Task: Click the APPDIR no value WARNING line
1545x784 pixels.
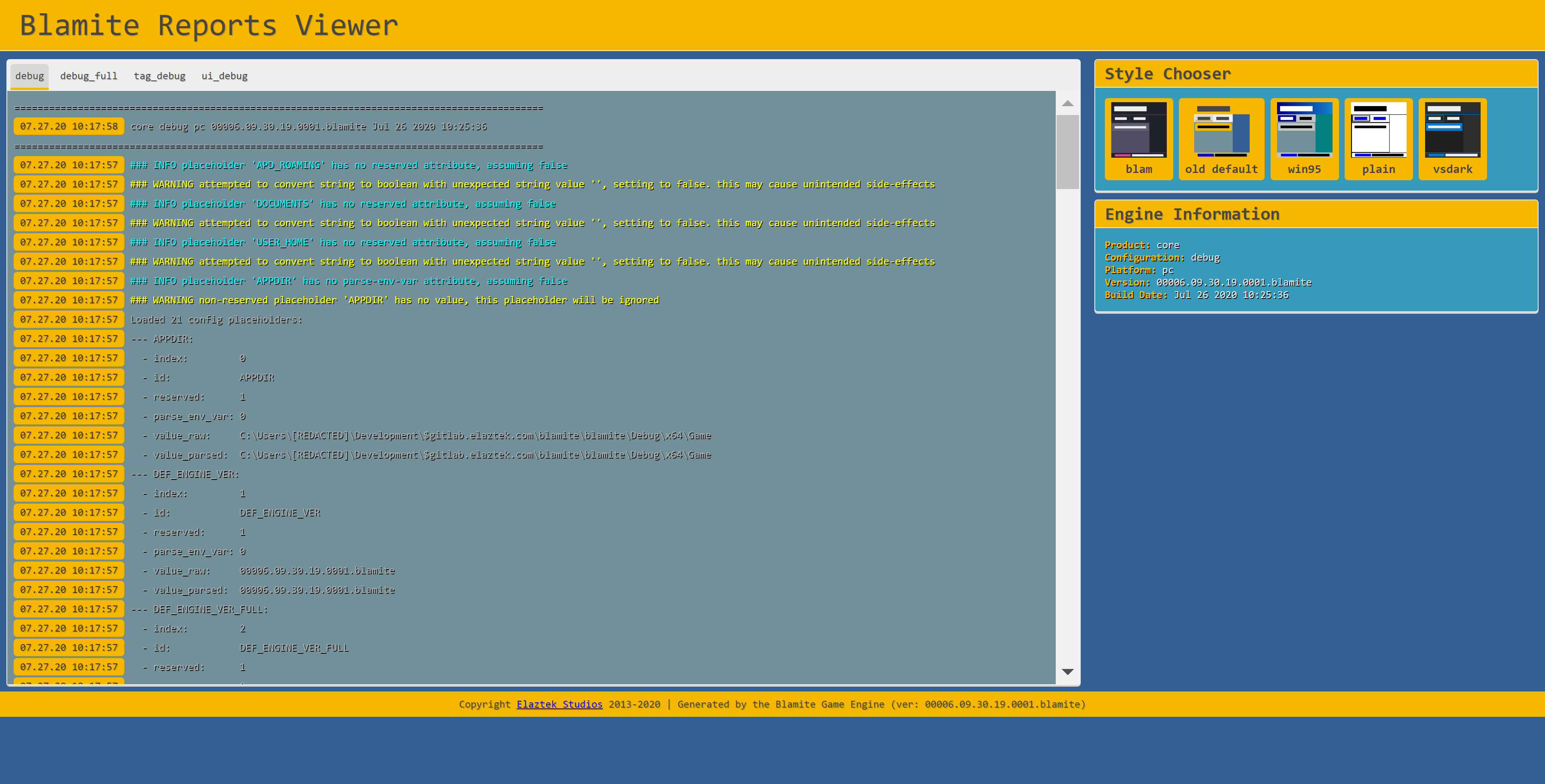Action: (x=395, y=300)
